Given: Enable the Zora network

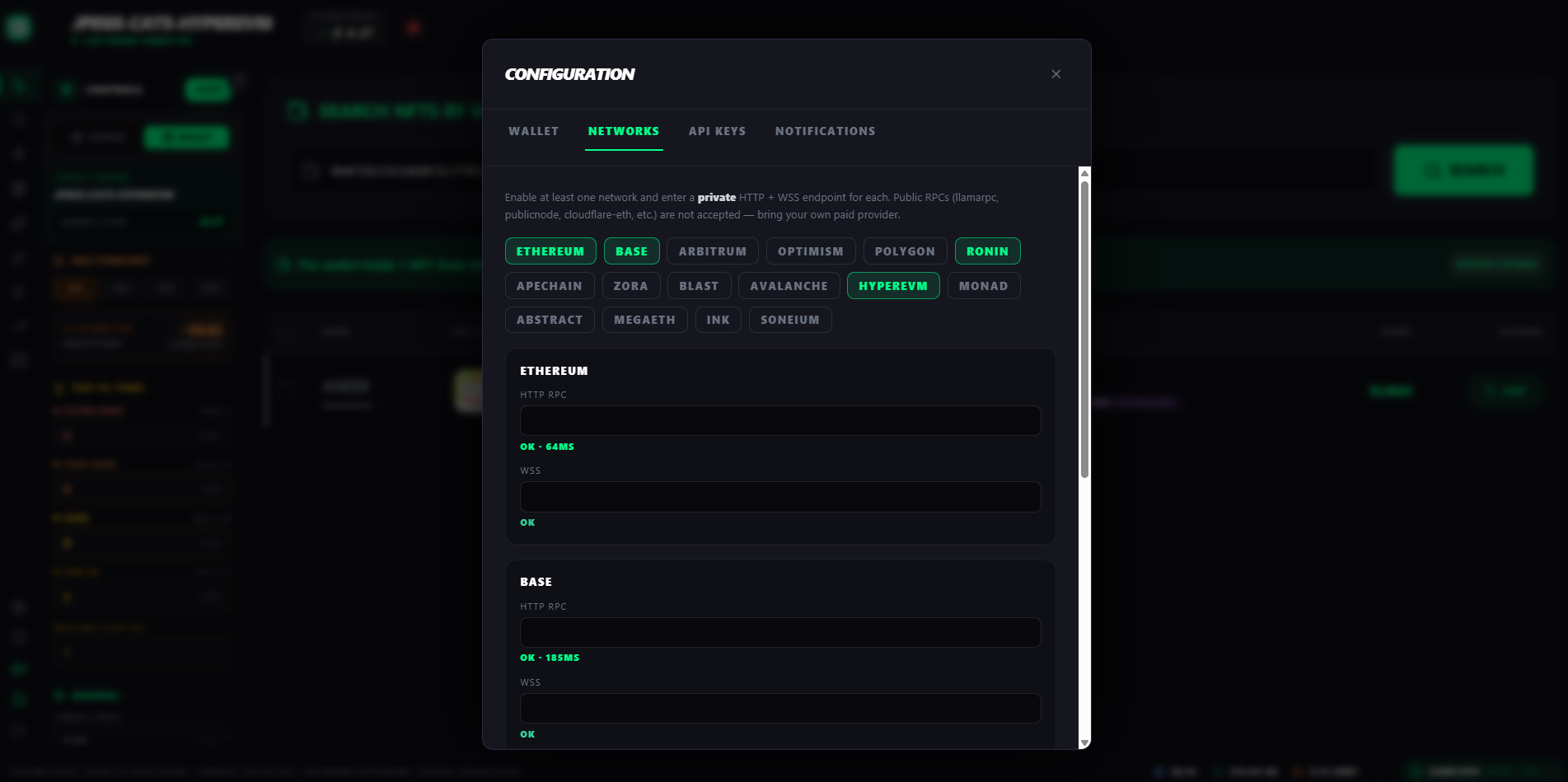Looking at the screenshot, I should pyautogui.click(x=630, y=286).
